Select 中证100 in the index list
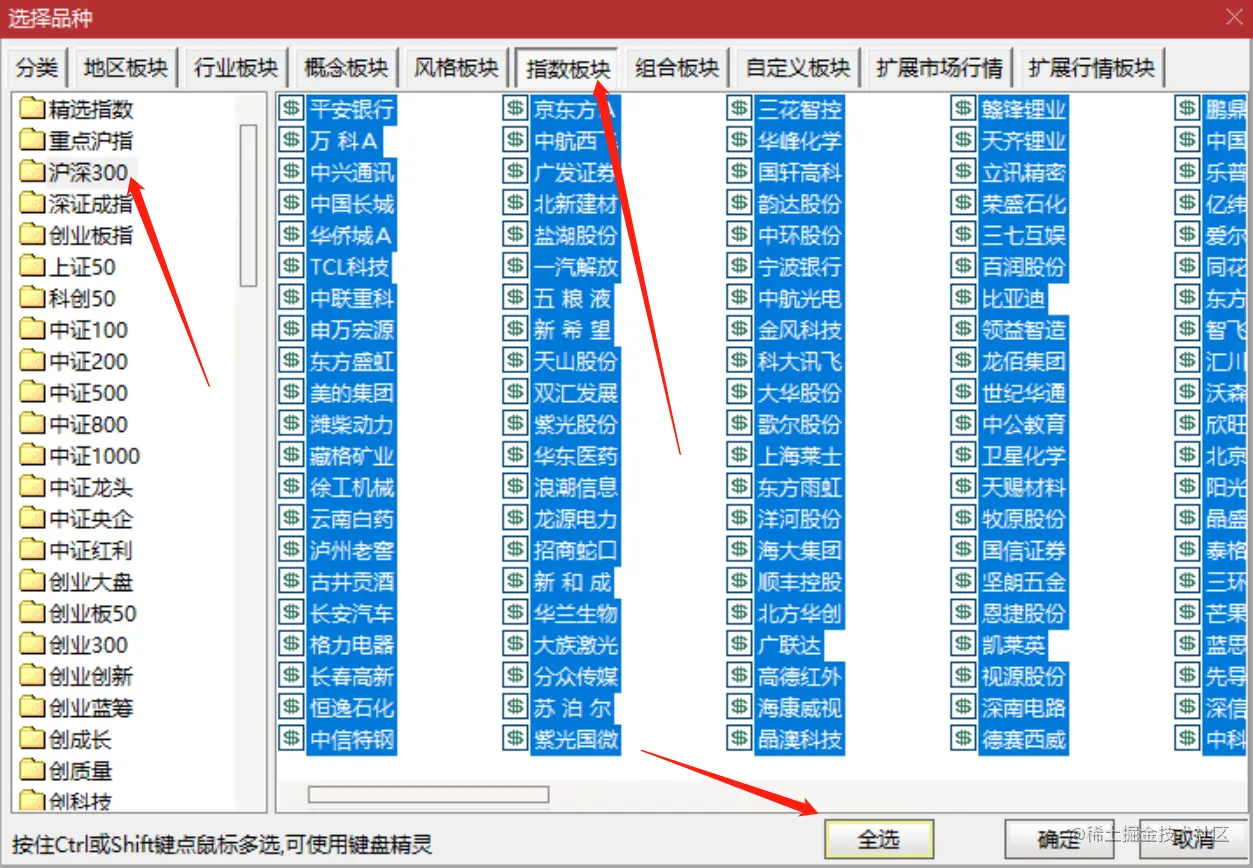Viewport: 1253px width, 868px height. [x=88, y=330]
